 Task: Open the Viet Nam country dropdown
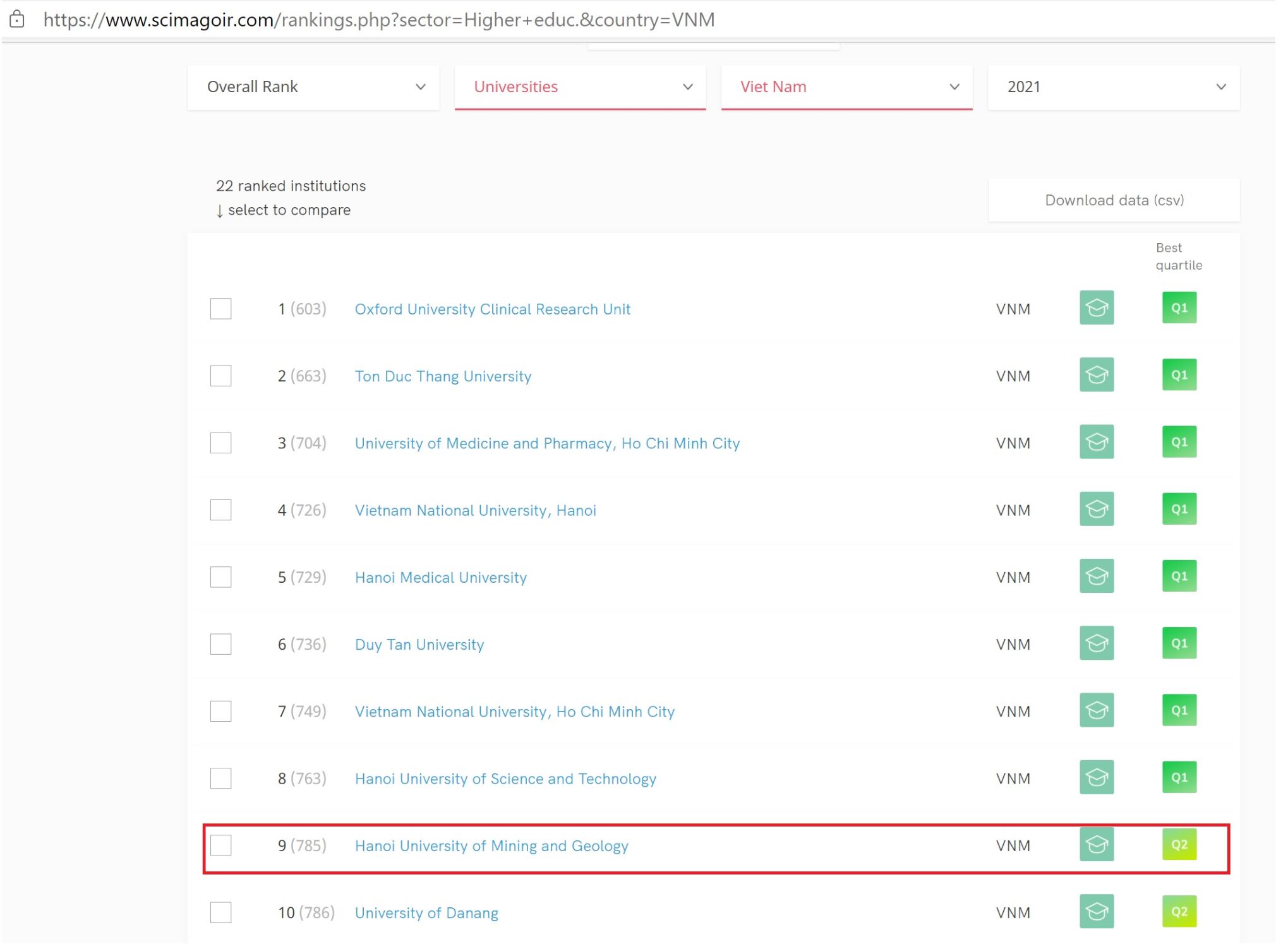pos(846,87)
